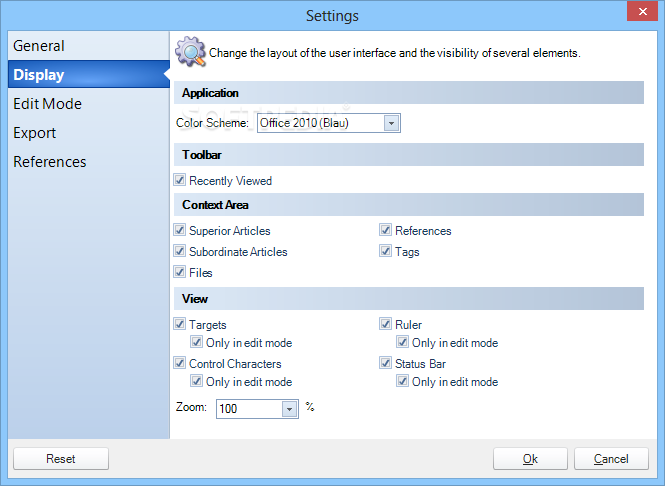Click the gear magnifier icon

pyautogui.click(x=191, y=52)
